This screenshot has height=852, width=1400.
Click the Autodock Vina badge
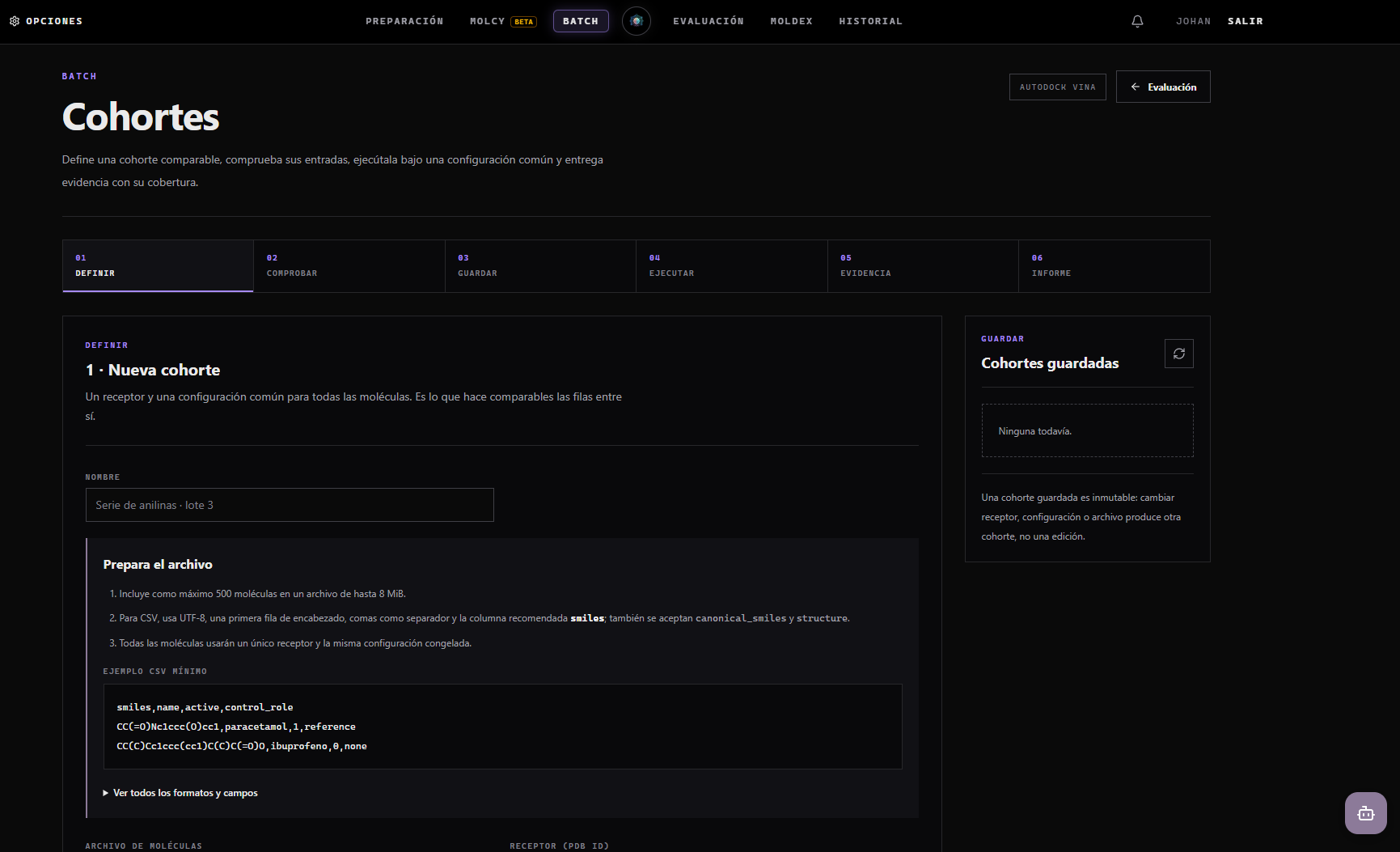1057,87
